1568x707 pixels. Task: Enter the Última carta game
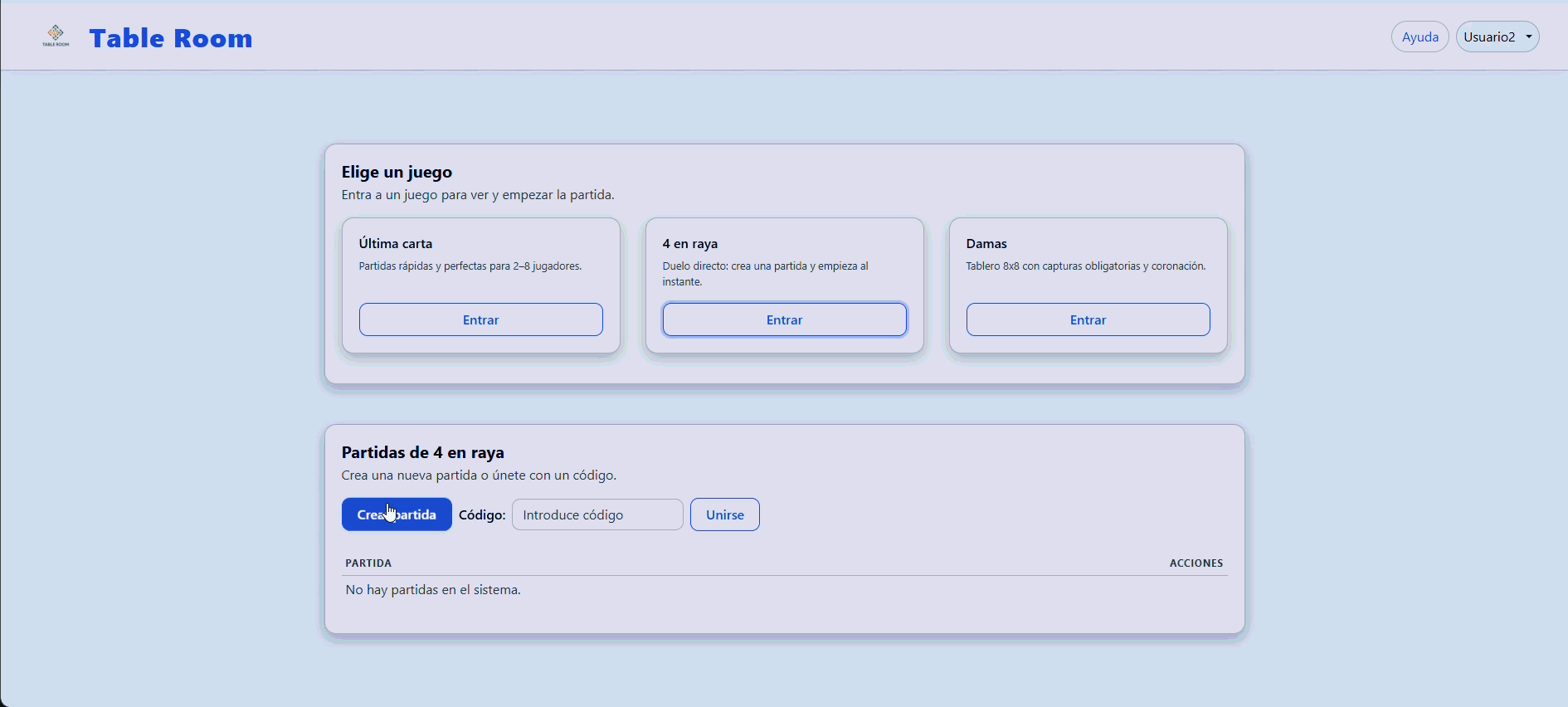point(480,319)
